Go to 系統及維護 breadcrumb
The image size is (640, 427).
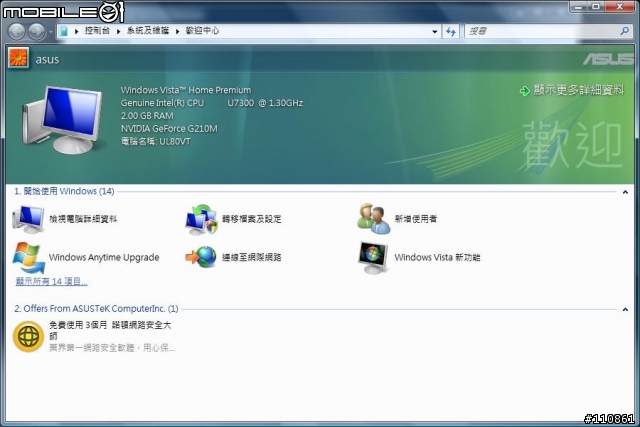pyautogui.click(x=148, y=31)
